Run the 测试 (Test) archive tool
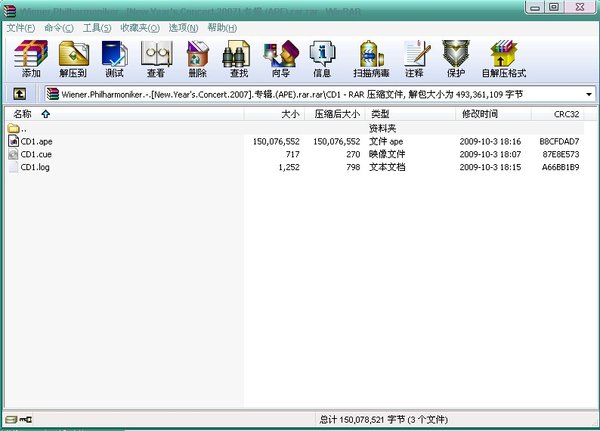Viewport: 600px width, 431px height. tap(114, 59)
